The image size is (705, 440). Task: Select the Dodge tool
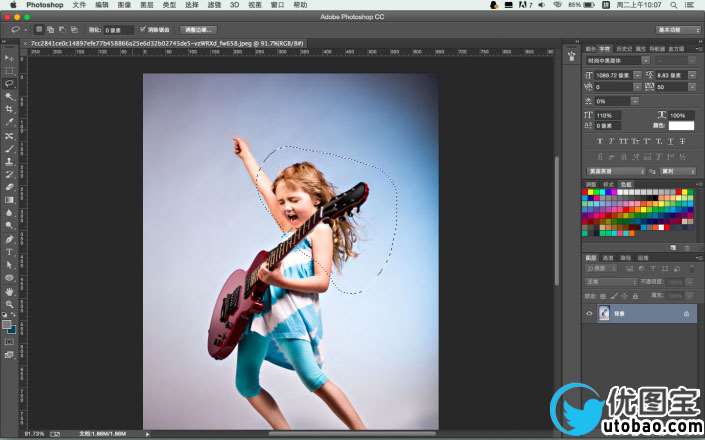pos(9,226)
